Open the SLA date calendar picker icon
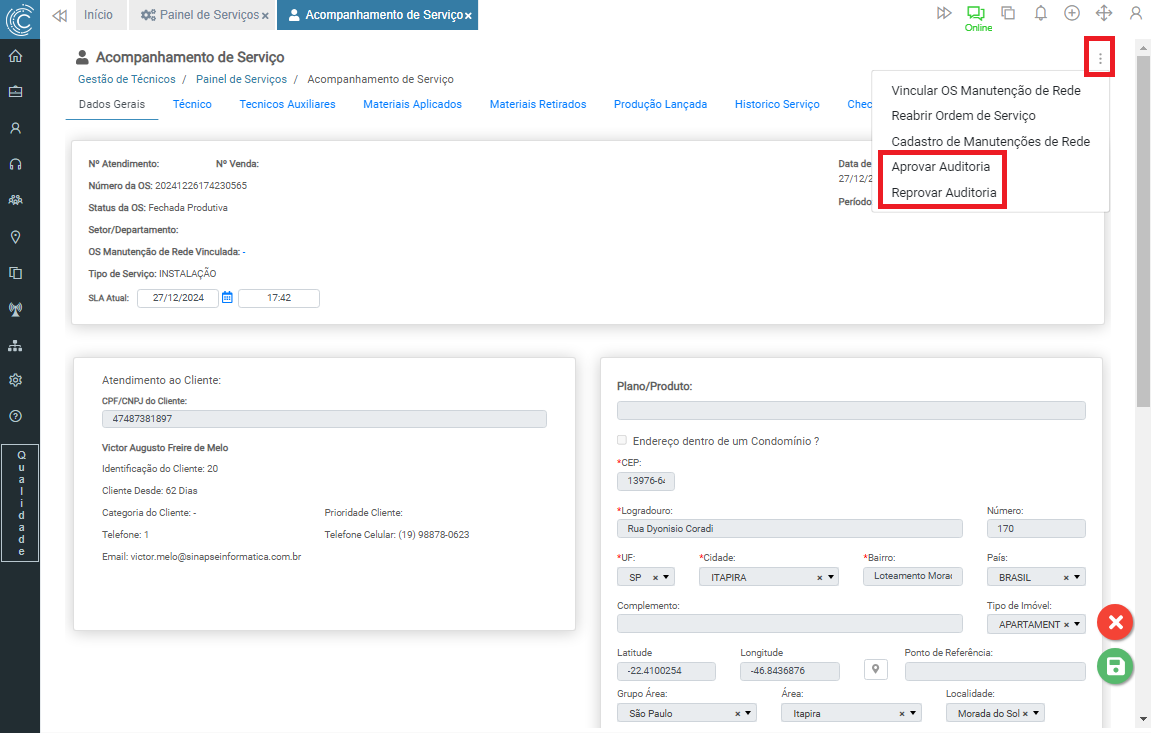 (228, 298)
